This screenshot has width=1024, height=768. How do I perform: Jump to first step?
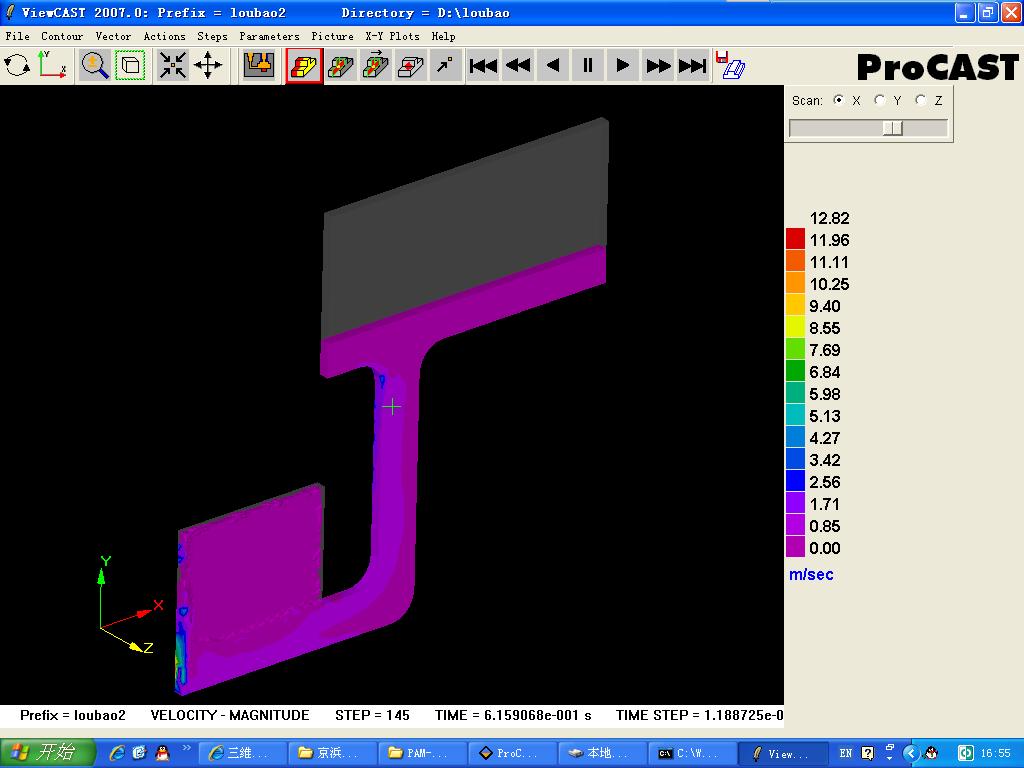click(x=483, y=65)
